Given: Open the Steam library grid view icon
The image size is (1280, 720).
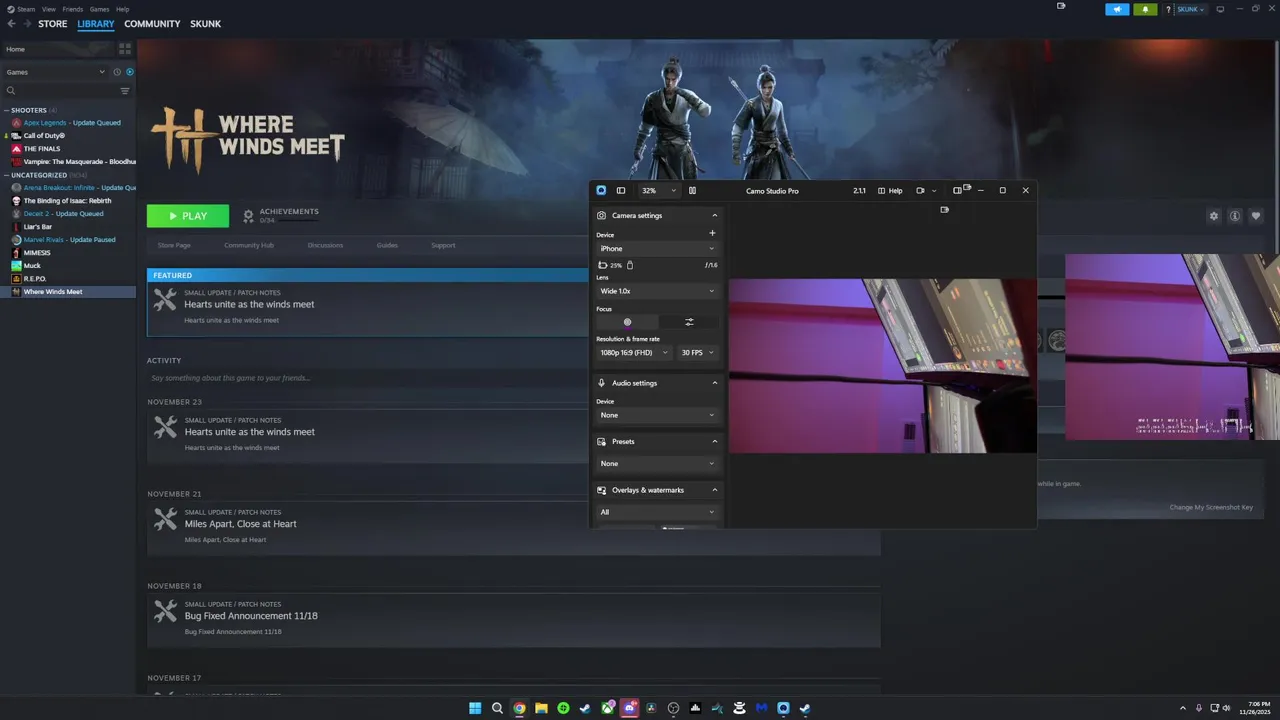Looking at the screenshot, I should [x=125, y=48].
